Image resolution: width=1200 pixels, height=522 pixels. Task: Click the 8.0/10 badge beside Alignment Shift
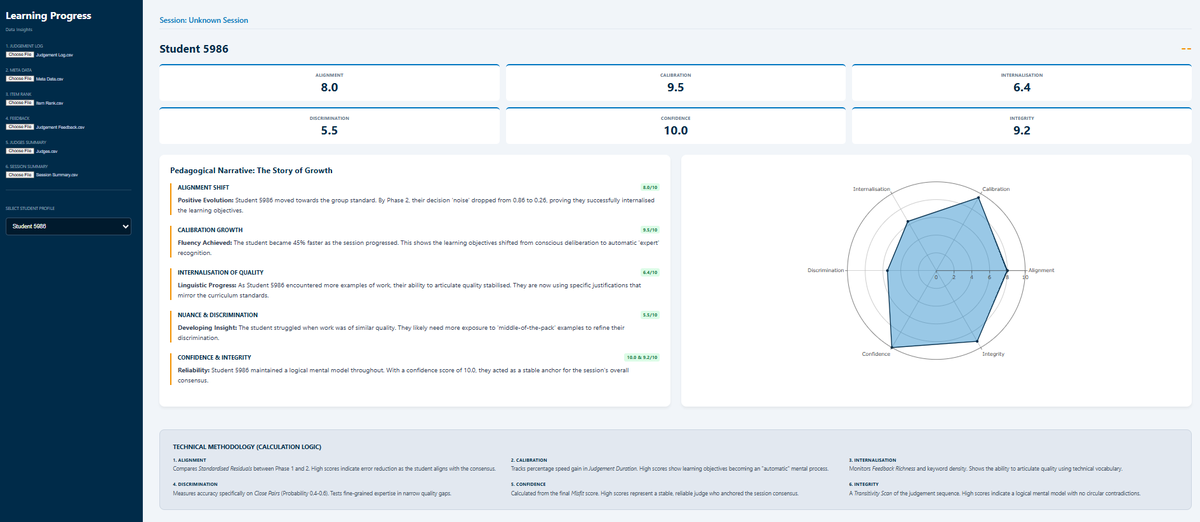point(649,187)
